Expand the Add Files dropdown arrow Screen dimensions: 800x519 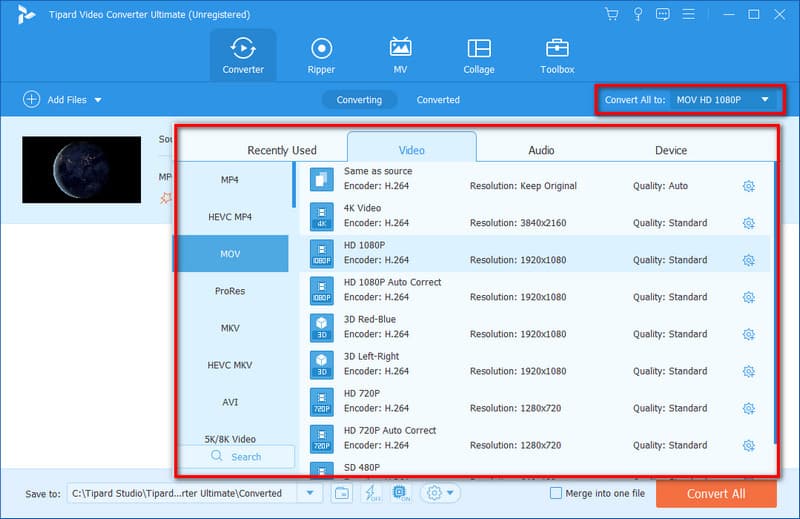click(98, 100)
